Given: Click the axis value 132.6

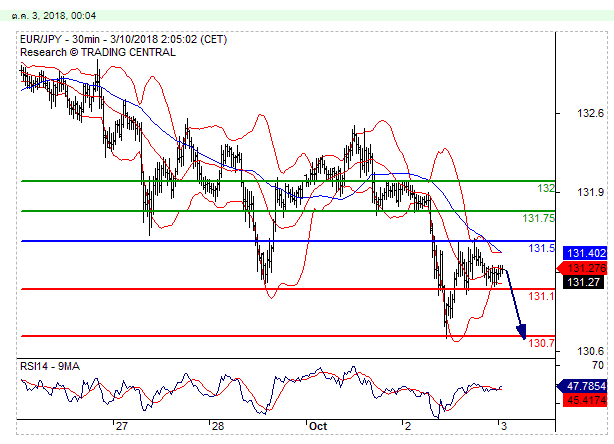Looking at the screenshot, I should coord(590,114).
